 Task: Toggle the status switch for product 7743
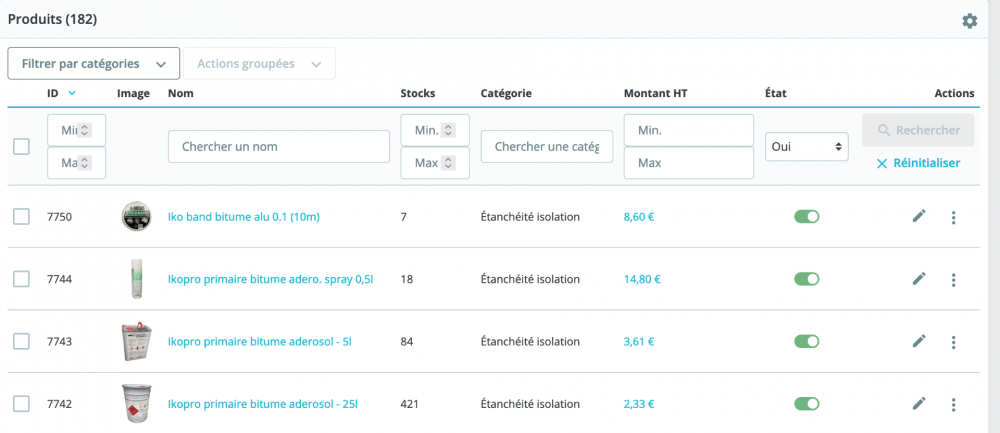click(x=806, y=341)
